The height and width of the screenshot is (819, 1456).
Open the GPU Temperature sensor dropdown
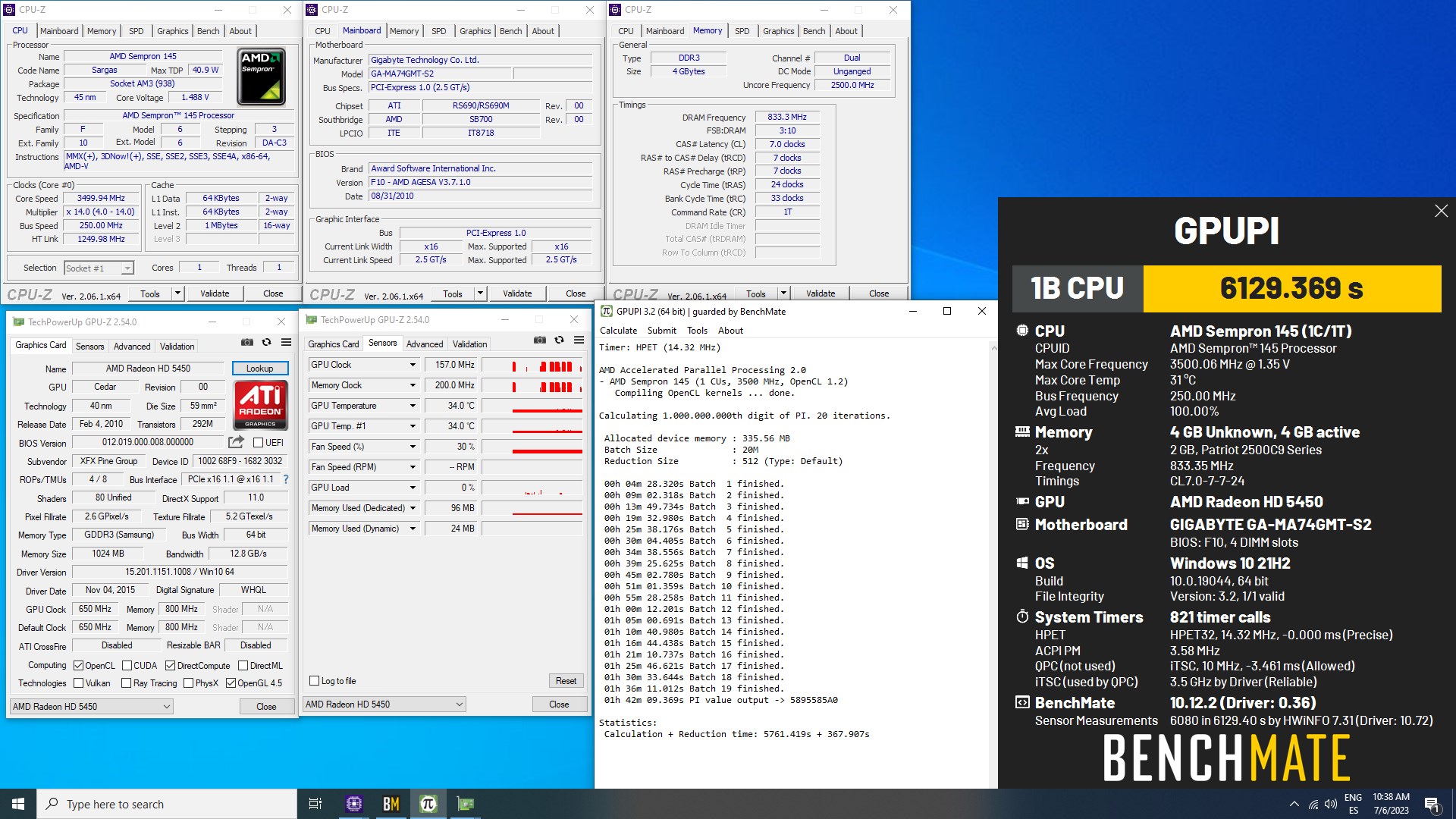413,406
